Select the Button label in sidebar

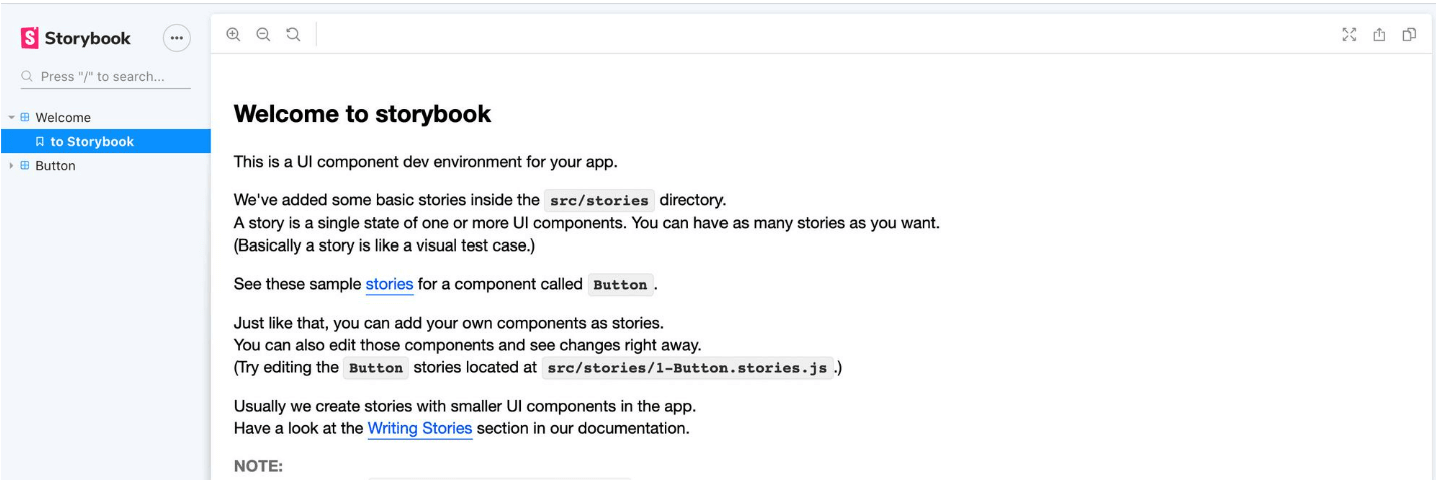click(55, 166)
